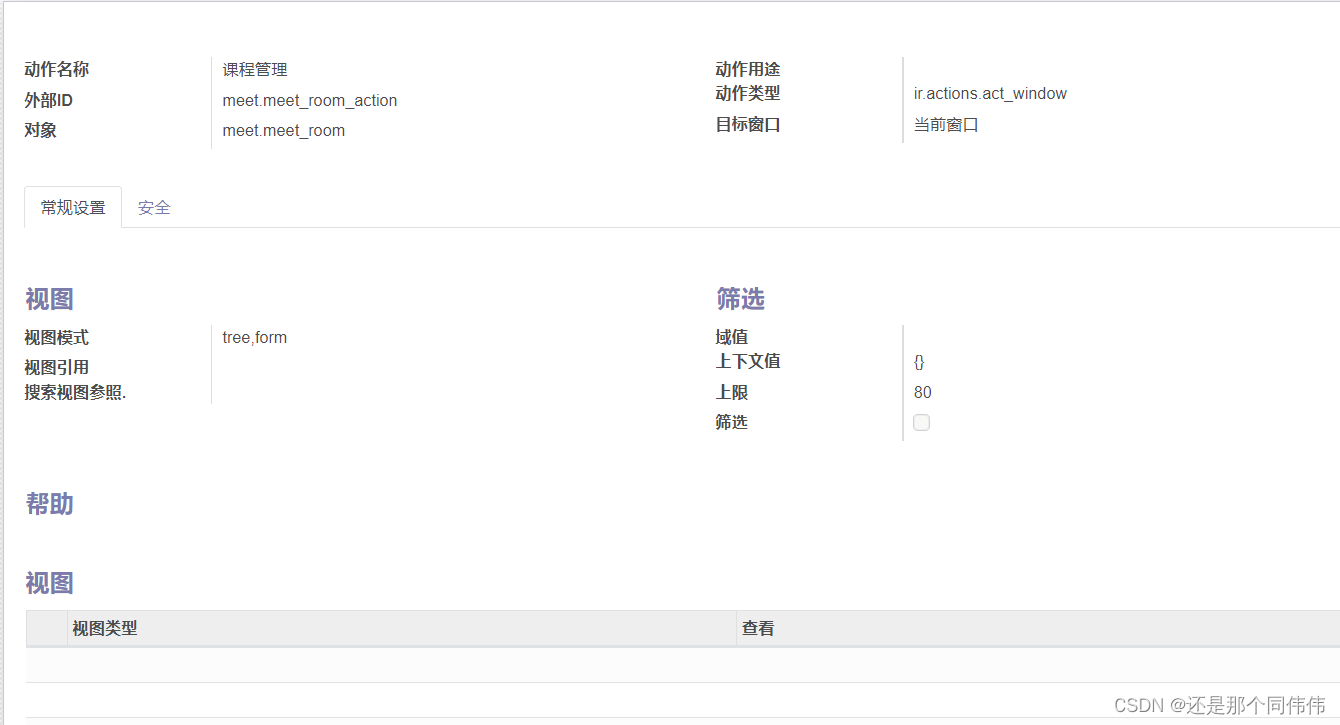The height and width of the screenshot is (725, 1340).
Task: Select the tree,form view mode value
Action: tap(254, 337)
